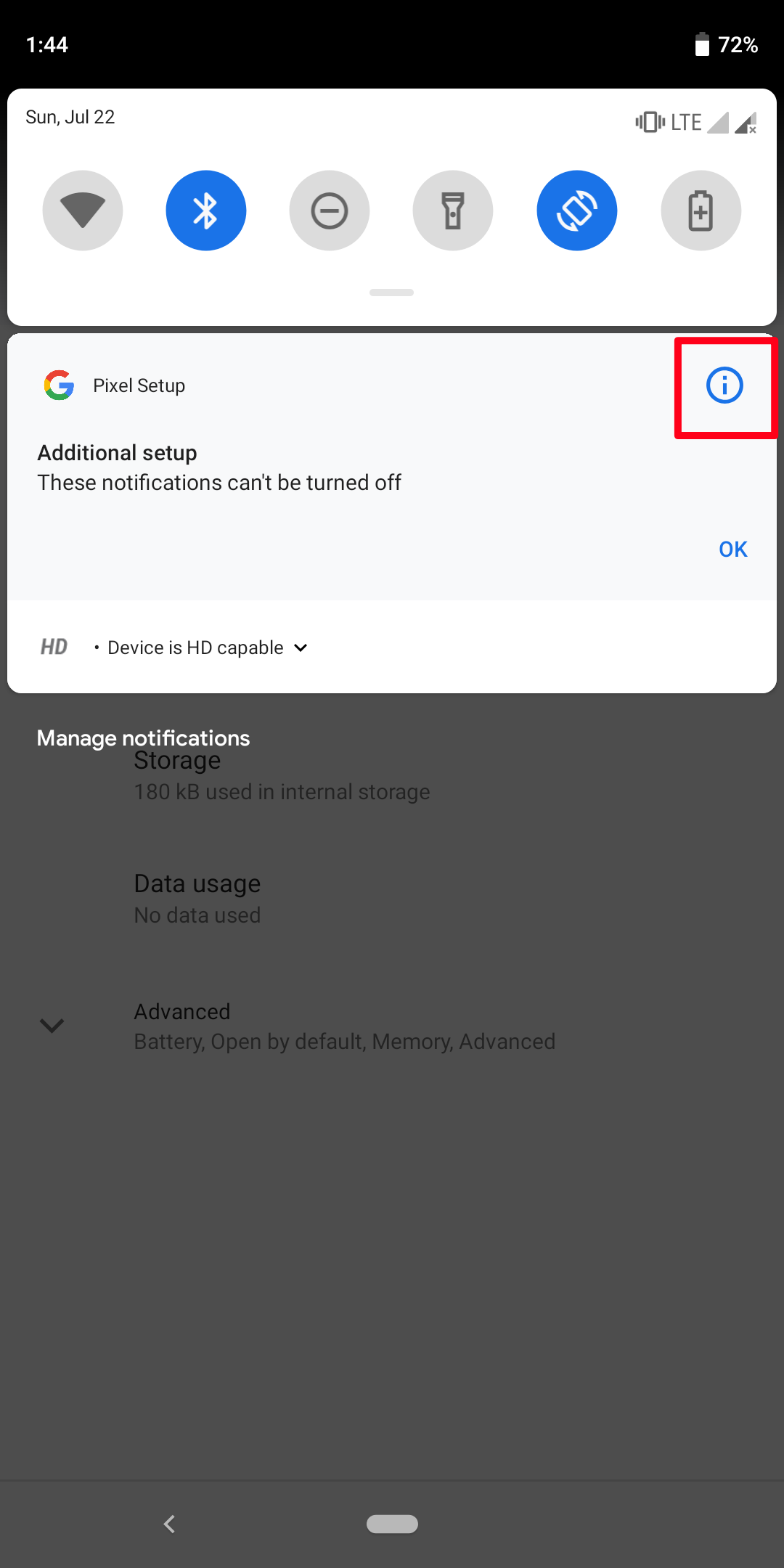Open the Storage settings entry
Viewport: 784px width, 1568px height.
point(282,775)
